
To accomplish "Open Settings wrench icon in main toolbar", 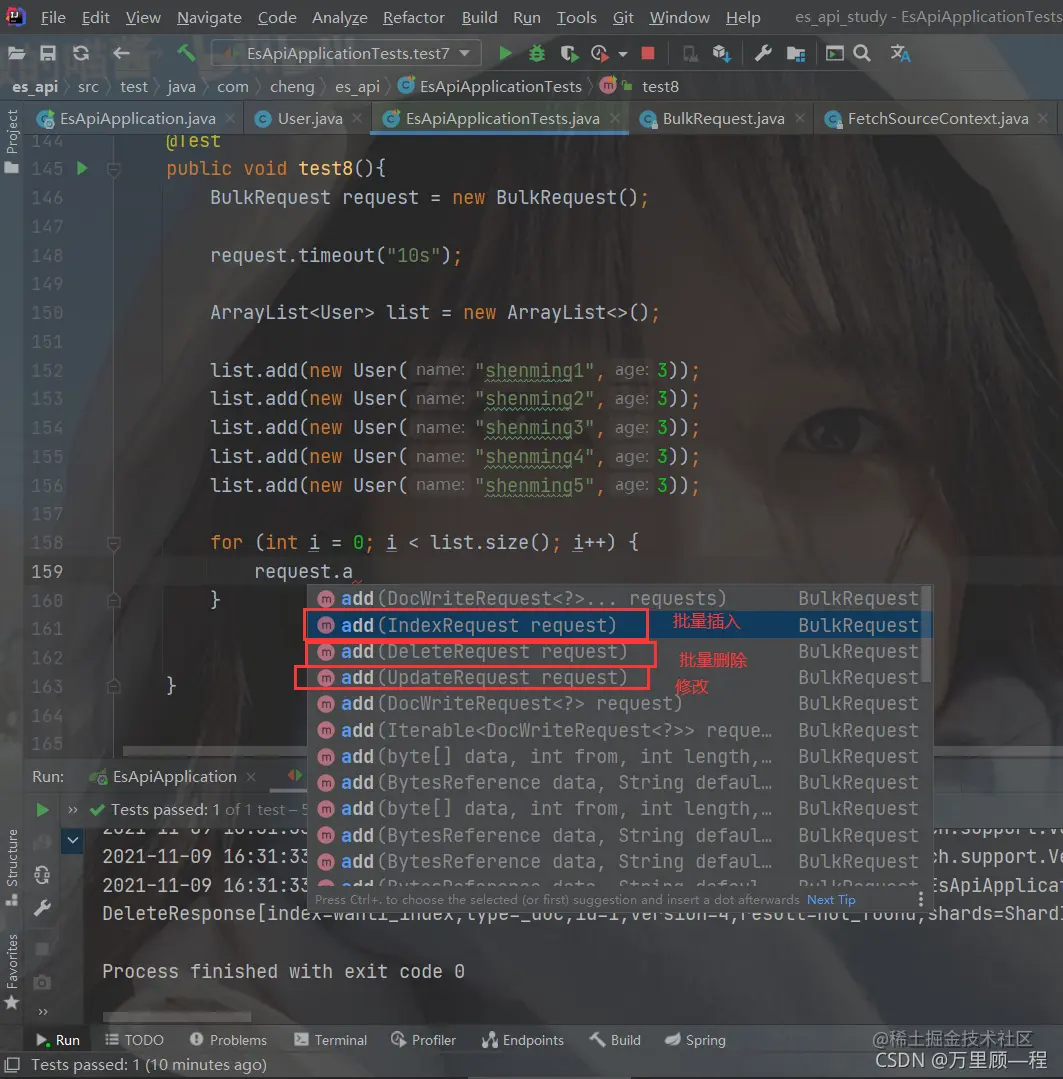I will click(763, 53).
